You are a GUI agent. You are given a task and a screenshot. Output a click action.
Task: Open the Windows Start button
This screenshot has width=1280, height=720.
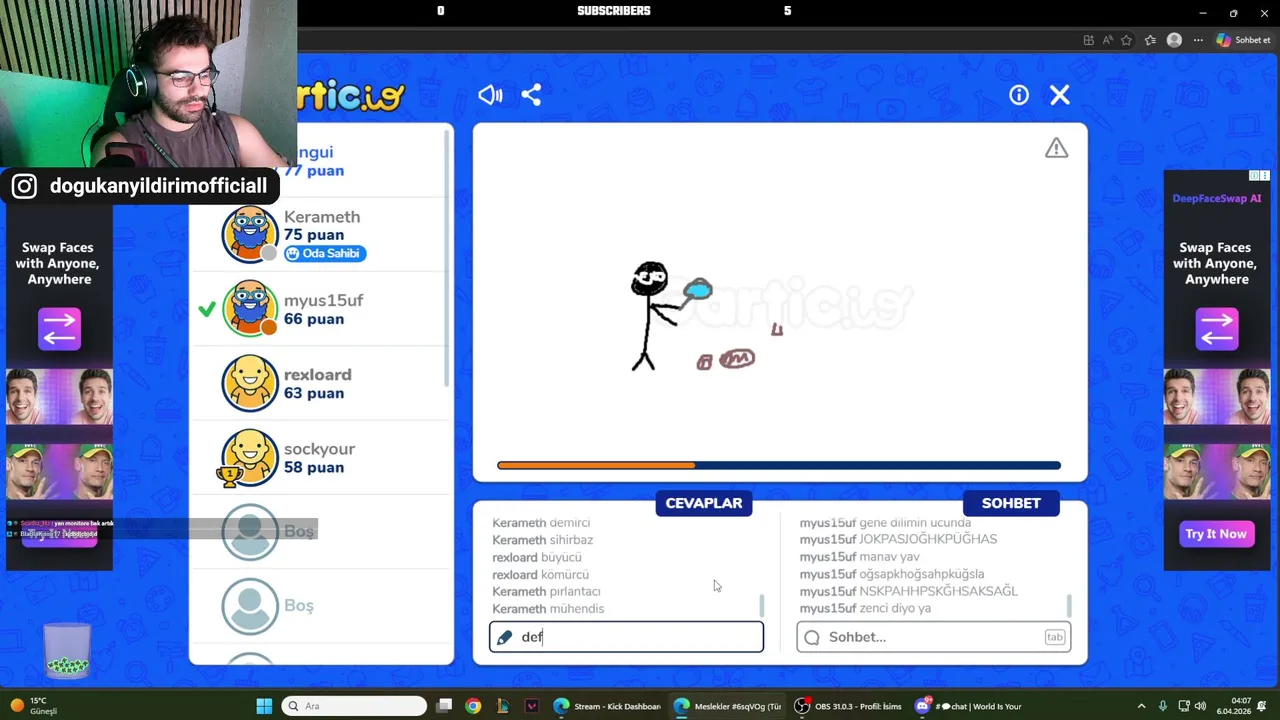click(264, 706)
